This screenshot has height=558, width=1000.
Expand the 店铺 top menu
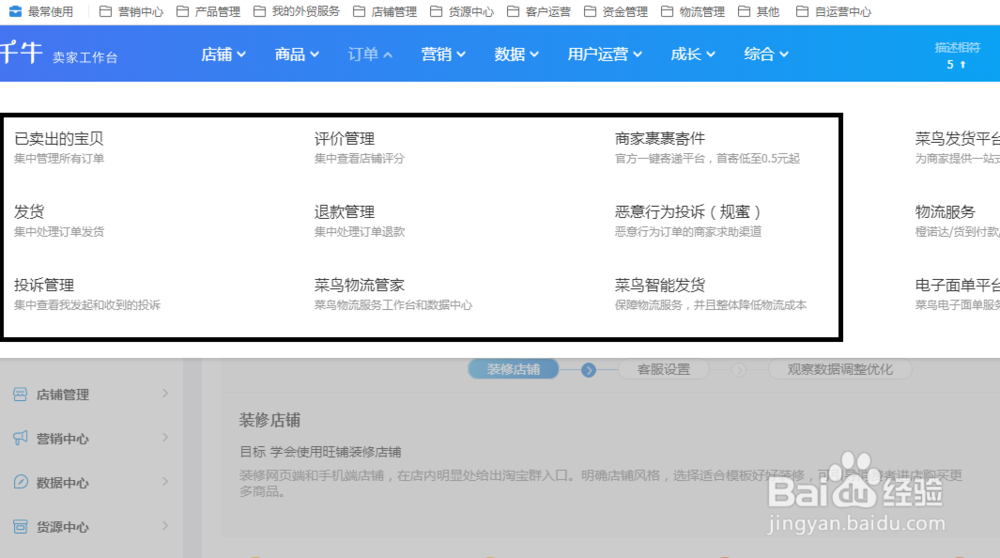223,54
